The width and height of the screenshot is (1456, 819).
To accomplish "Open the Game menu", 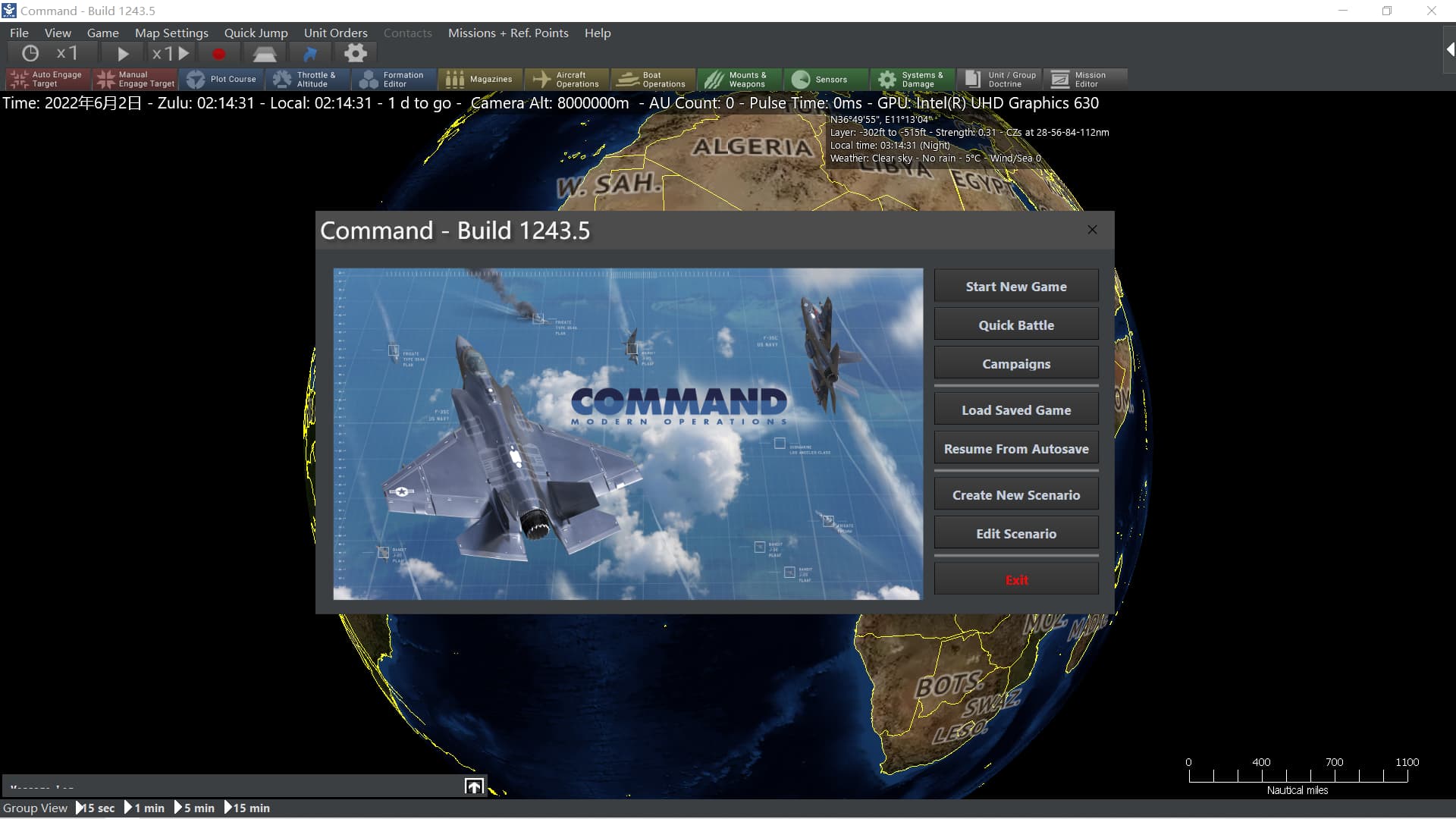I will 102,33.
